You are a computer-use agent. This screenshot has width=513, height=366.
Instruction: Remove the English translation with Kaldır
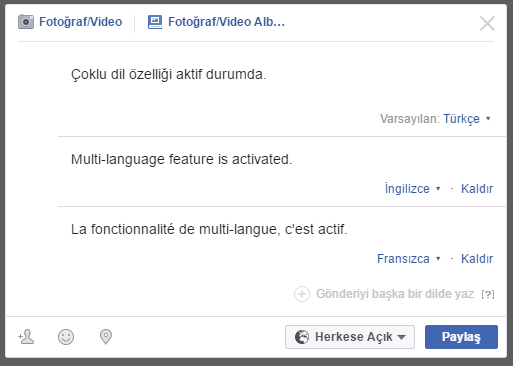477,189
